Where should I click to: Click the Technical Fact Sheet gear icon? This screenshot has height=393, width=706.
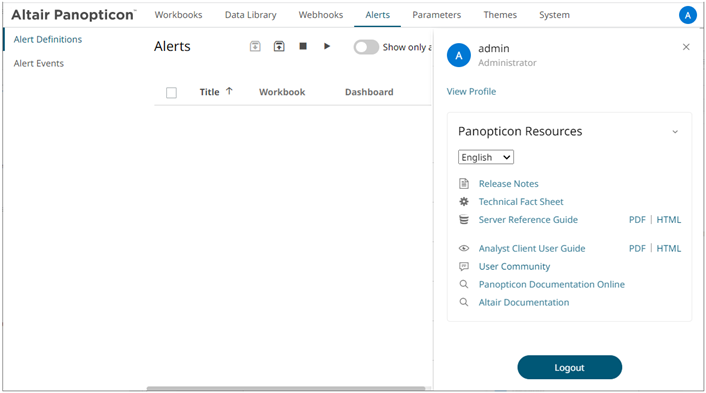pyautogui.click(x=464, y=202)
